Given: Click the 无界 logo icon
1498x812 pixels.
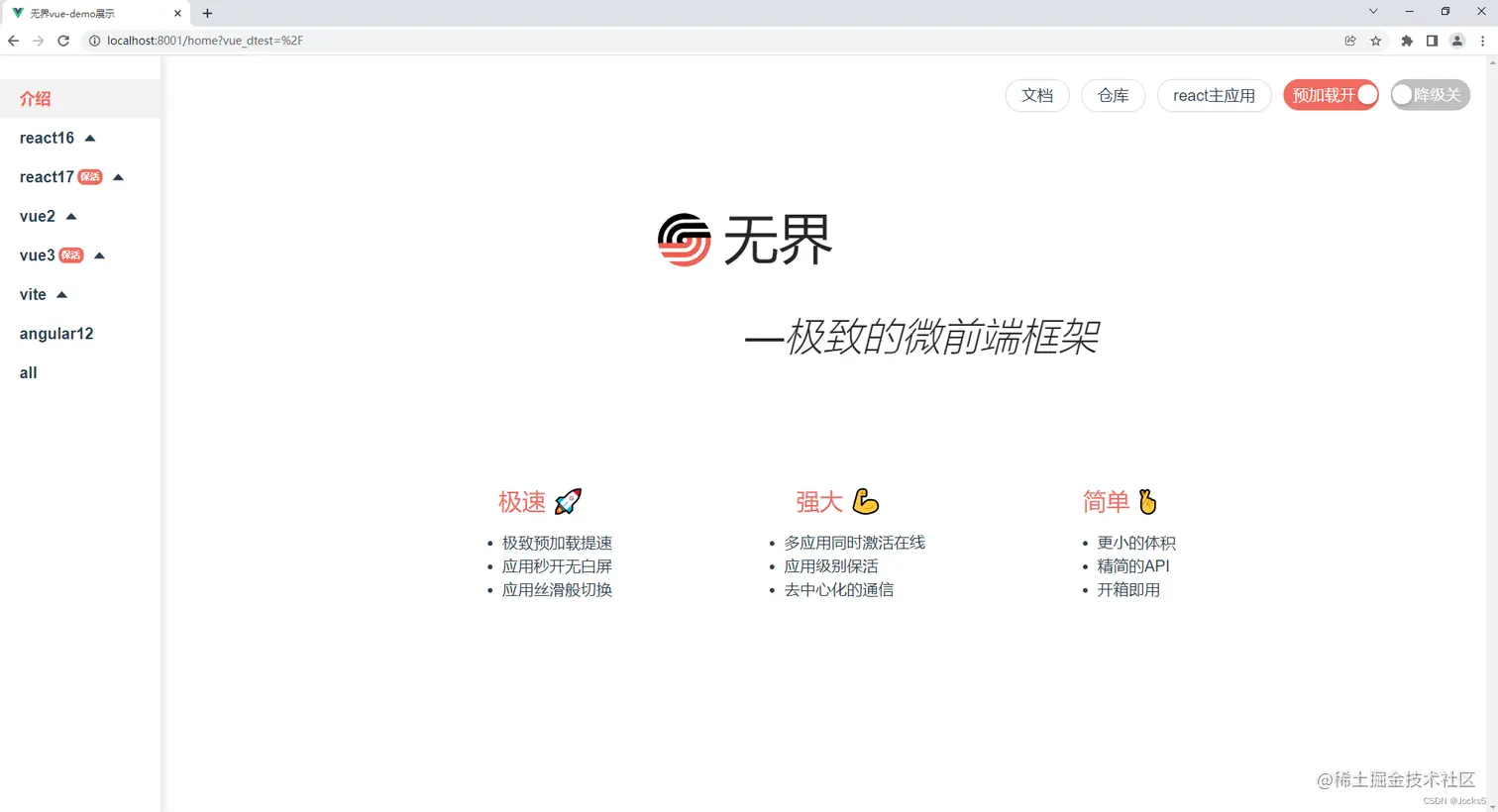Looking at the screenshot, I should [686, 239].
